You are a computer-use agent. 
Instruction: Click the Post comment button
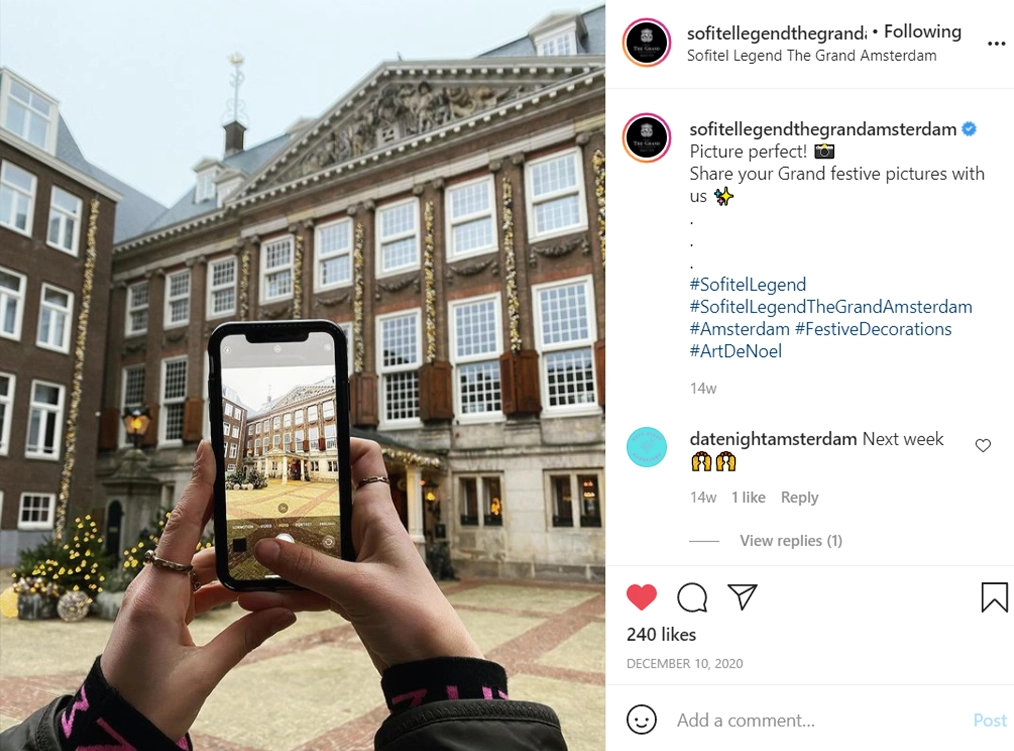[x=989, y=720]
